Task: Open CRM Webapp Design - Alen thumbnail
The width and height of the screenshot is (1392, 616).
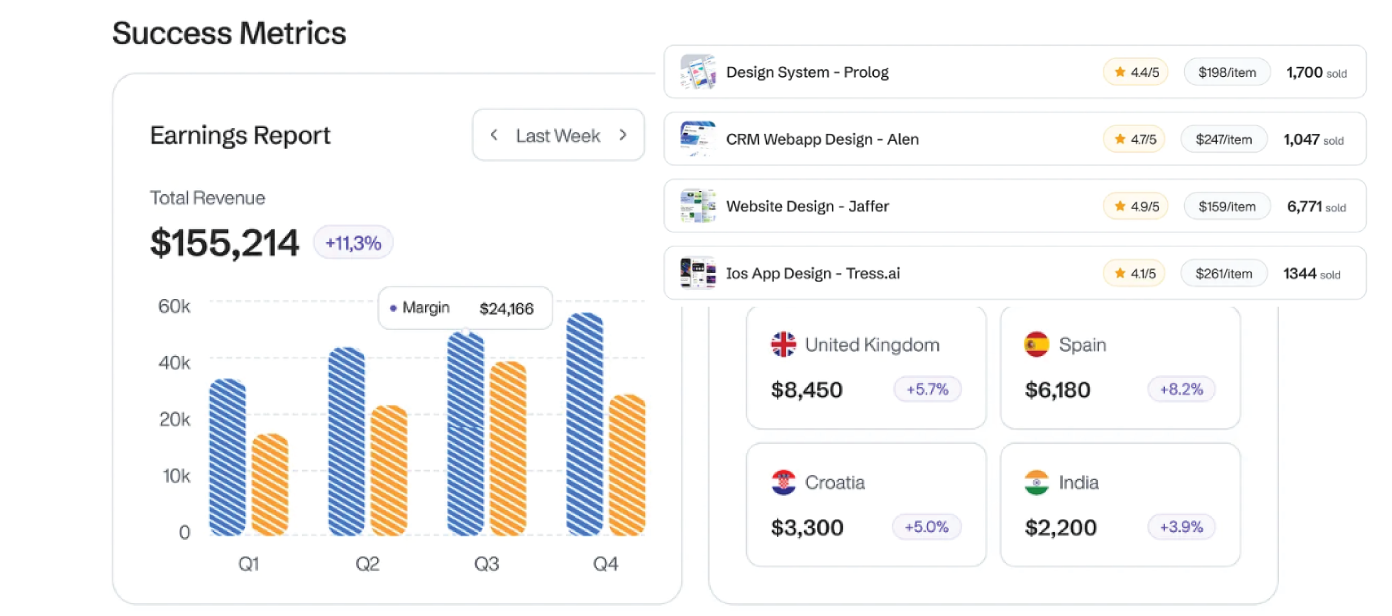Action: pos(698,139)
